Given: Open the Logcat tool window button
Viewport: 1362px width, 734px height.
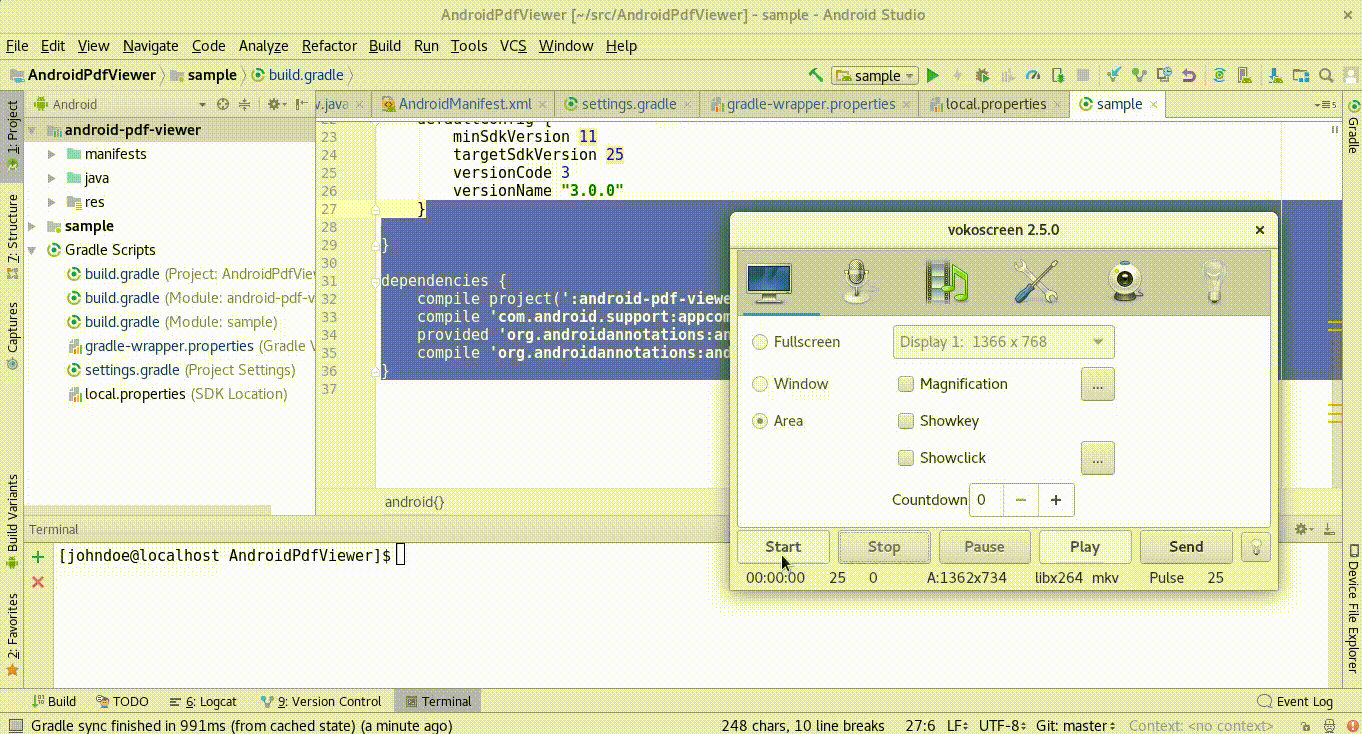Looking at the screenshot, I should (x=204, y=702).
